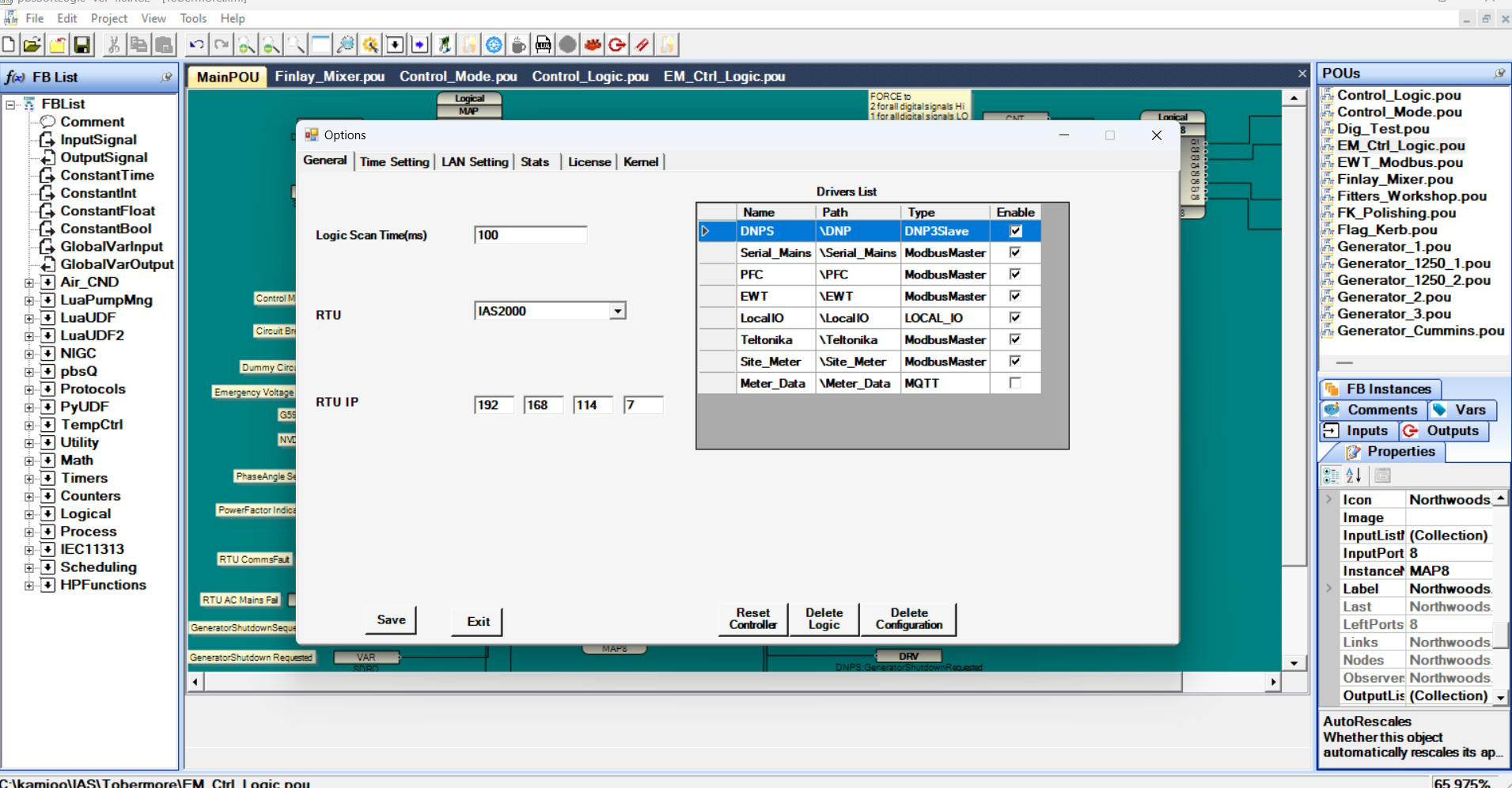Click the Zoom In magnifier toolbar icon
The image size is (1512, 788).
246,45
